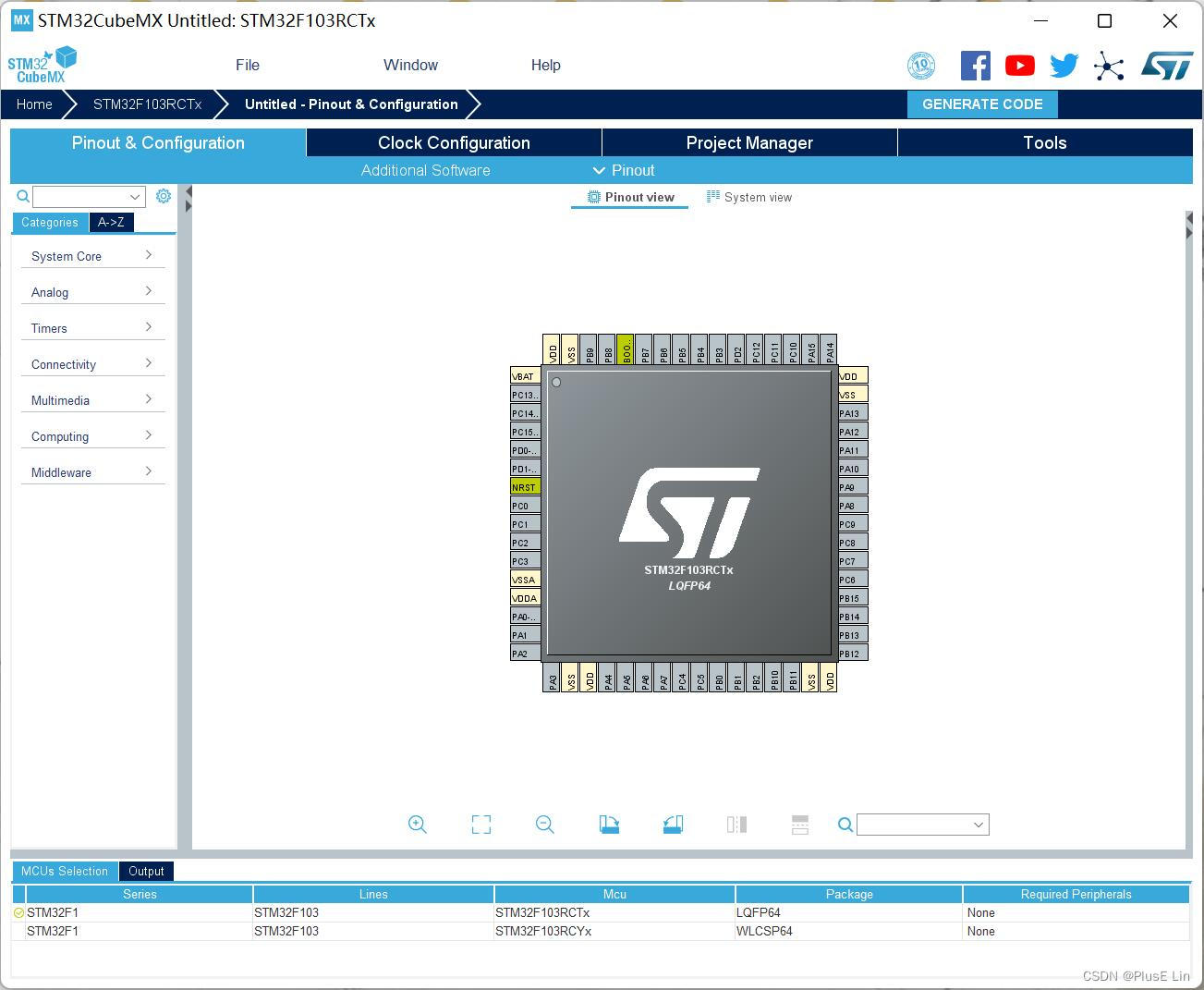Zoom in on the chip pinout
The image size is (1204, 990).
point(417,825)
